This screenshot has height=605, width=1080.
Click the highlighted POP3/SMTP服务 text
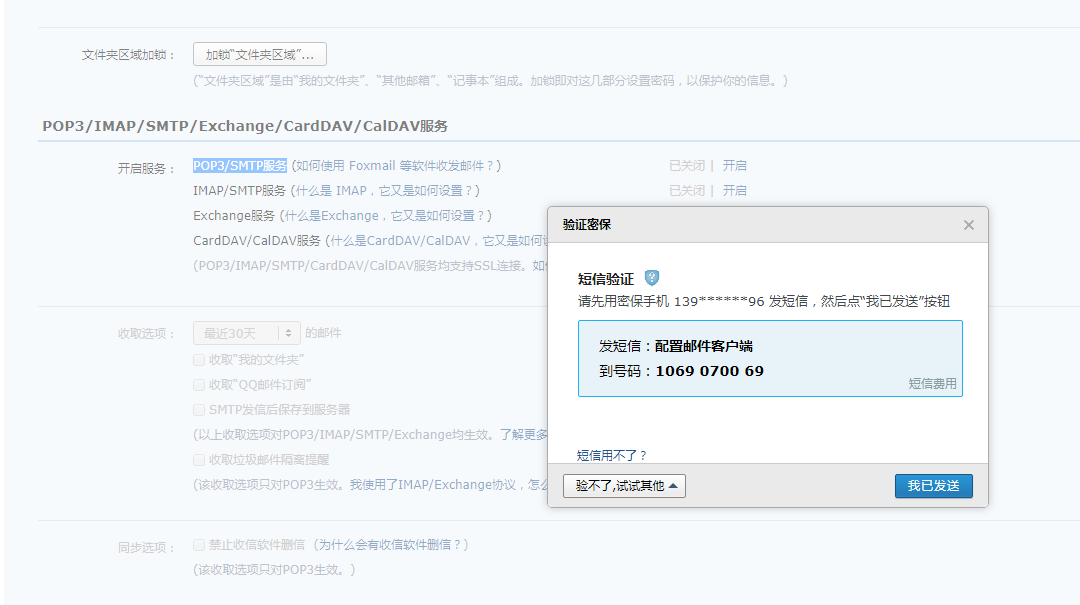pyautogui.click(x=240, y=166)
